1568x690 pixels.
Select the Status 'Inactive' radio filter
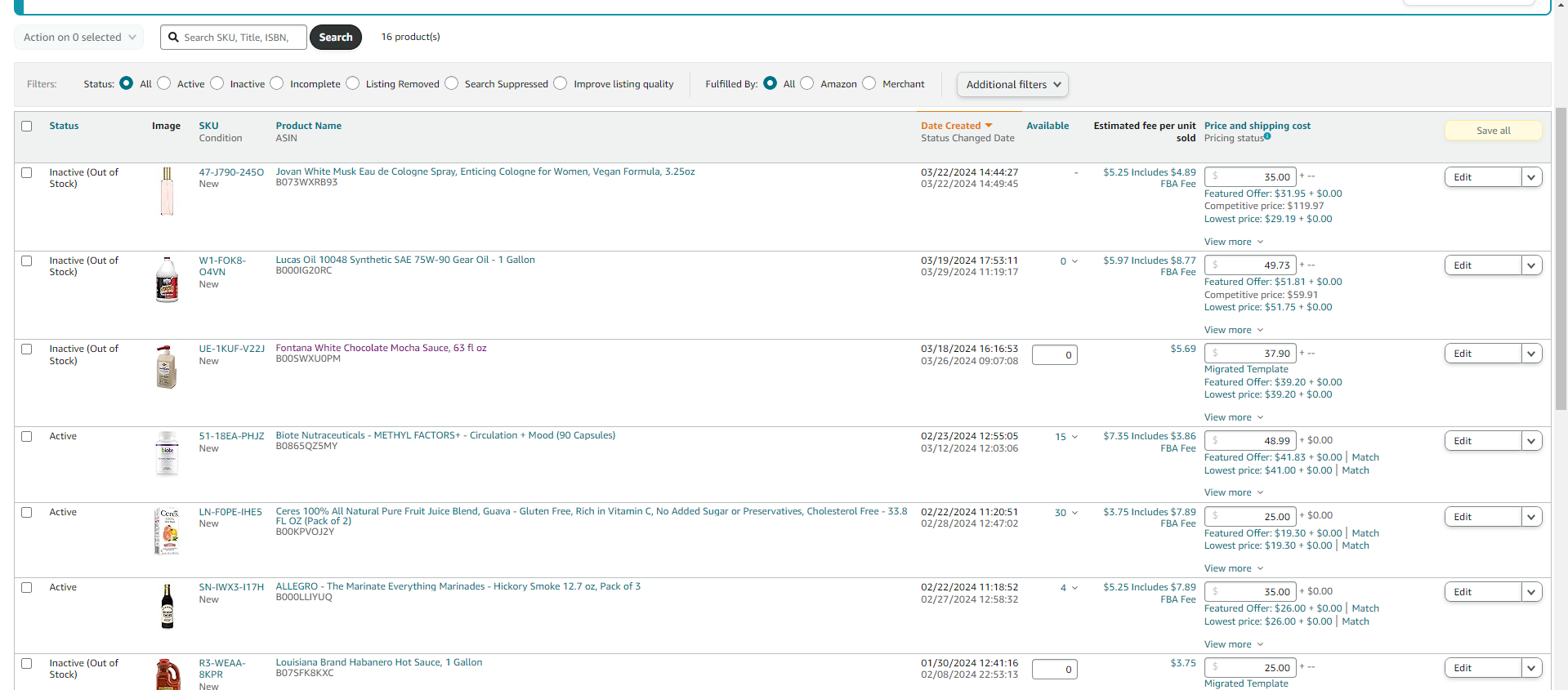[x=217, y=83]
